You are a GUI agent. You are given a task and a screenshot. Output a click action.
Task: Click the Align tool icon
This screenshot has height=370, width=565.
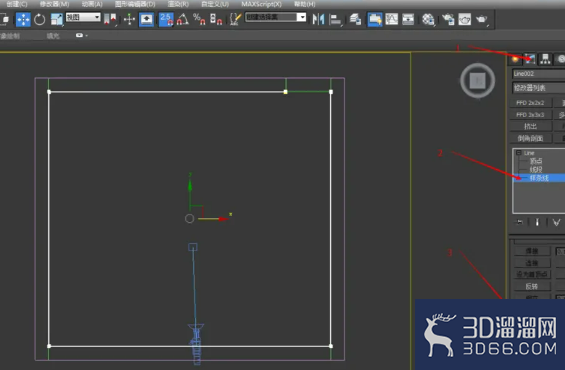(335, 19)
